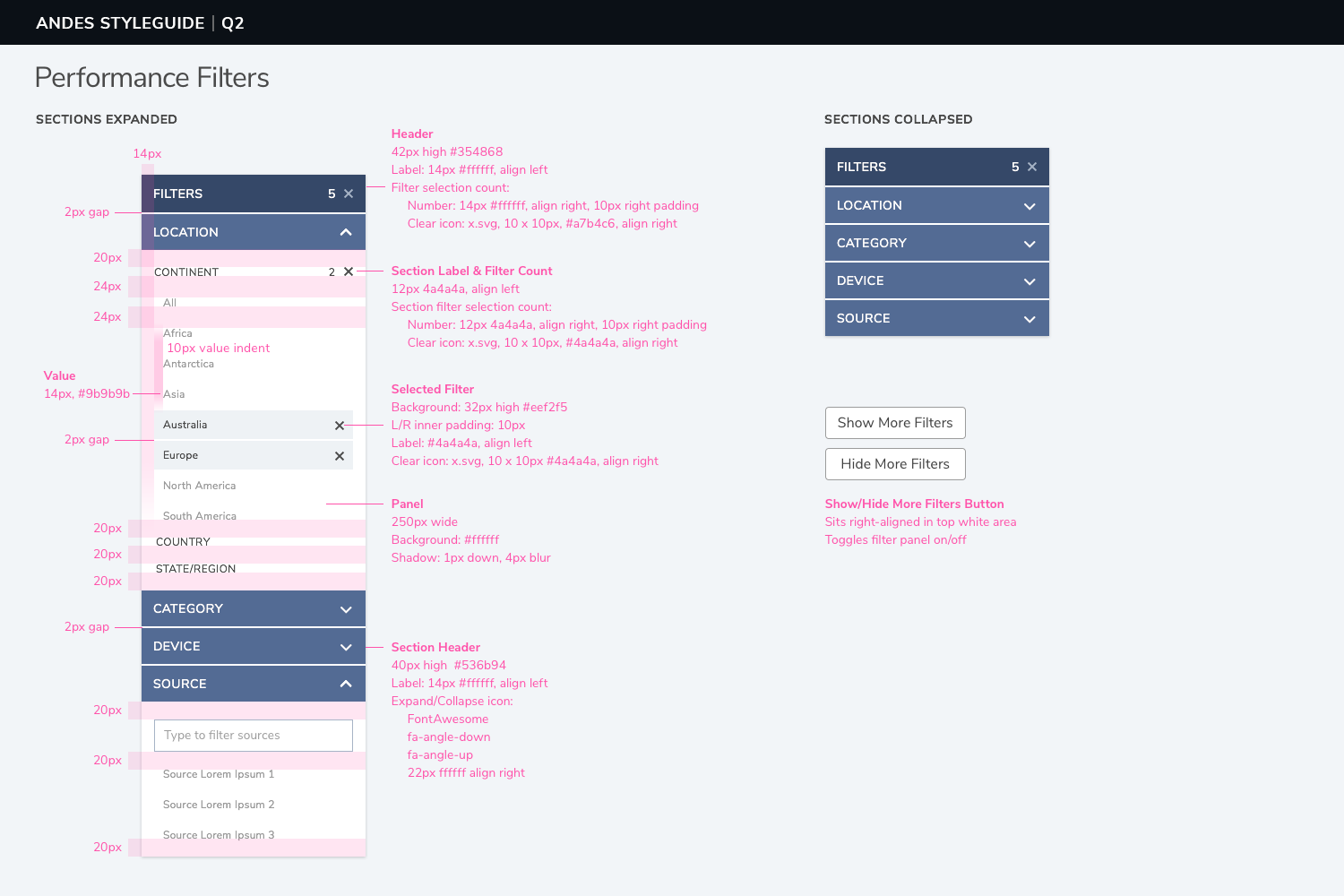Screen dimensions: 1344x896
Task: Expand the collapsed SOURCE section chevron
Action: tap(1030, 319)
